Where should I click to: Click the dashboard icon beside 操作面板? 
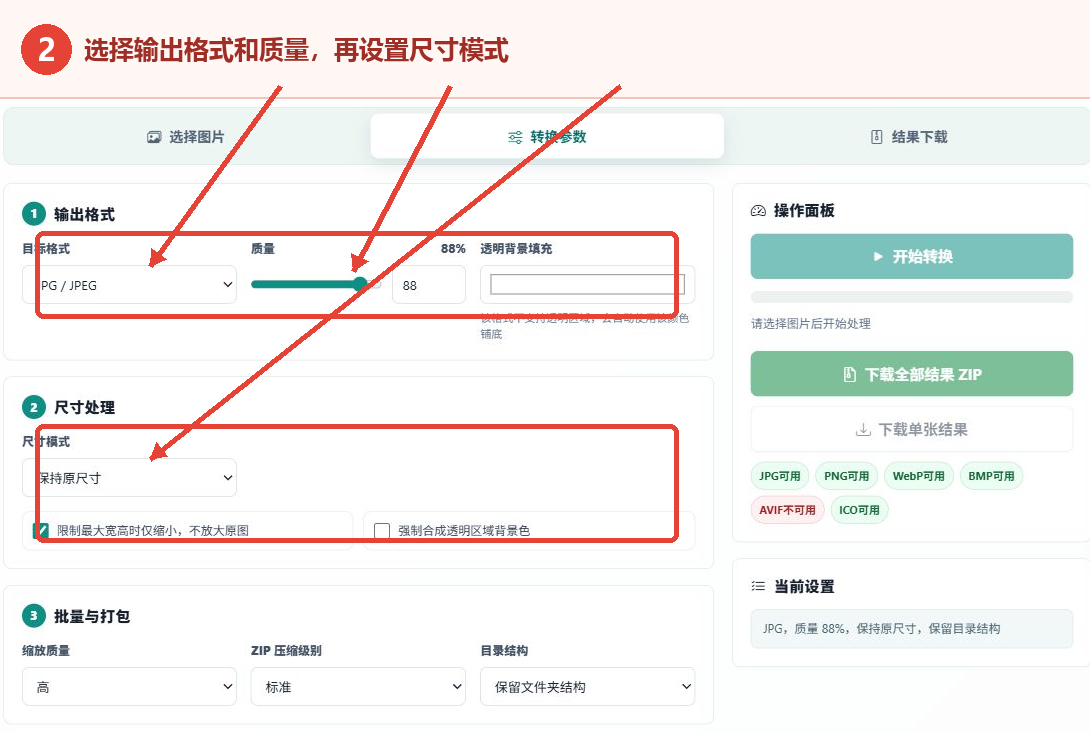[x=758, y=211]
